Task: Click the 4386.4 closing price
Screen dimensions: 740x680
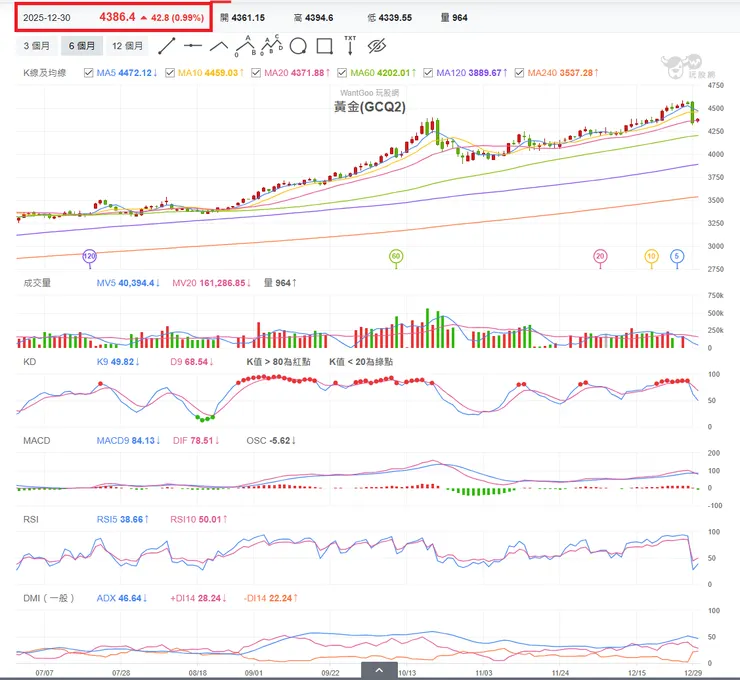Action: point(117,17)
